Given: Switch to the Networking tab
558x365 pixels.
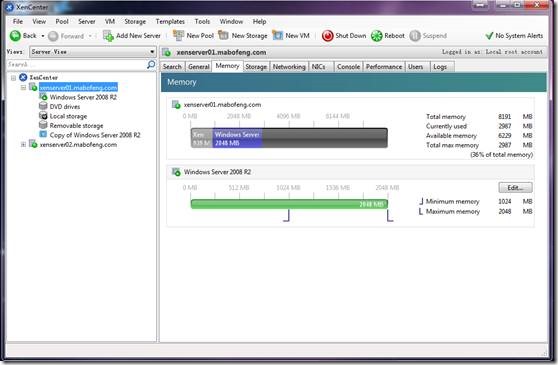Looking at the screenshot, I should click(289, 67).
